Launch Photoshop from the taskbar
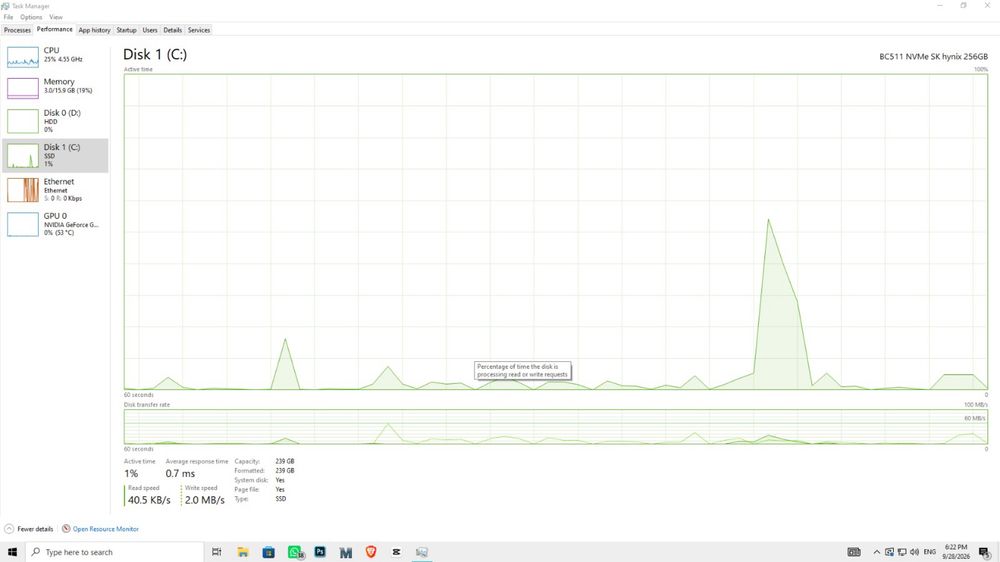 pos(320,552)
